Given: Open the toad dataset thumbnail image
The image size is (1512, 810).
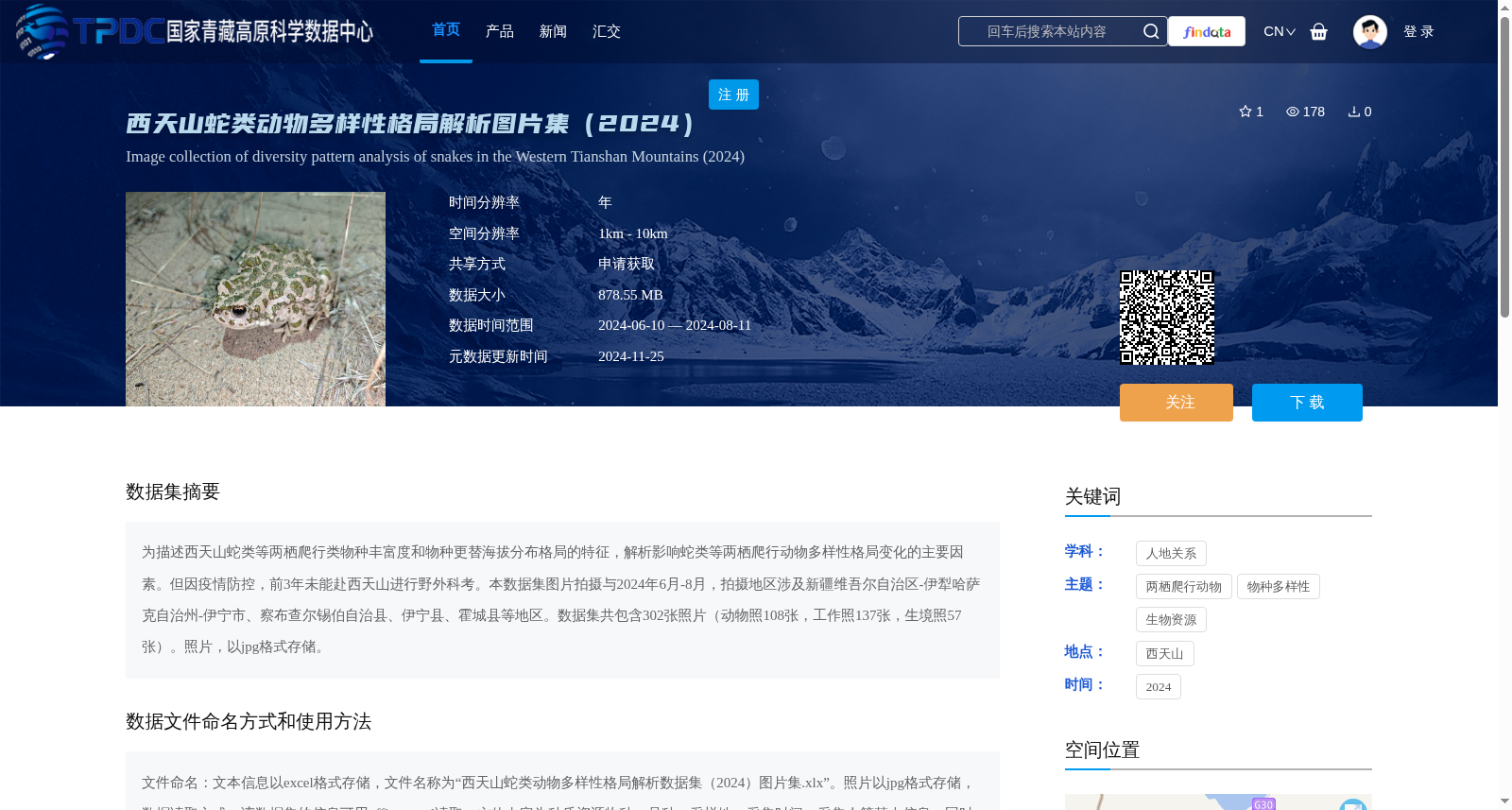Looking at the screenshot, I should [255, 300].
